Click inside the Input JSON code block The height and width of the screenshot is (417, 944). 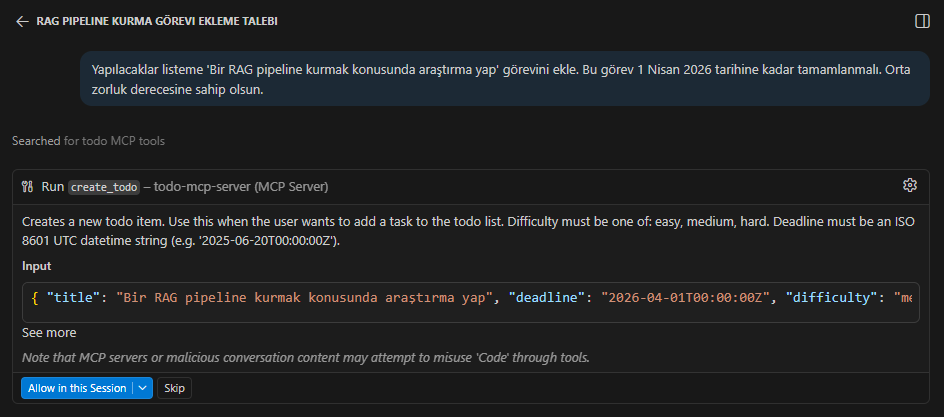pyautogui.click(x=470, y=299)
